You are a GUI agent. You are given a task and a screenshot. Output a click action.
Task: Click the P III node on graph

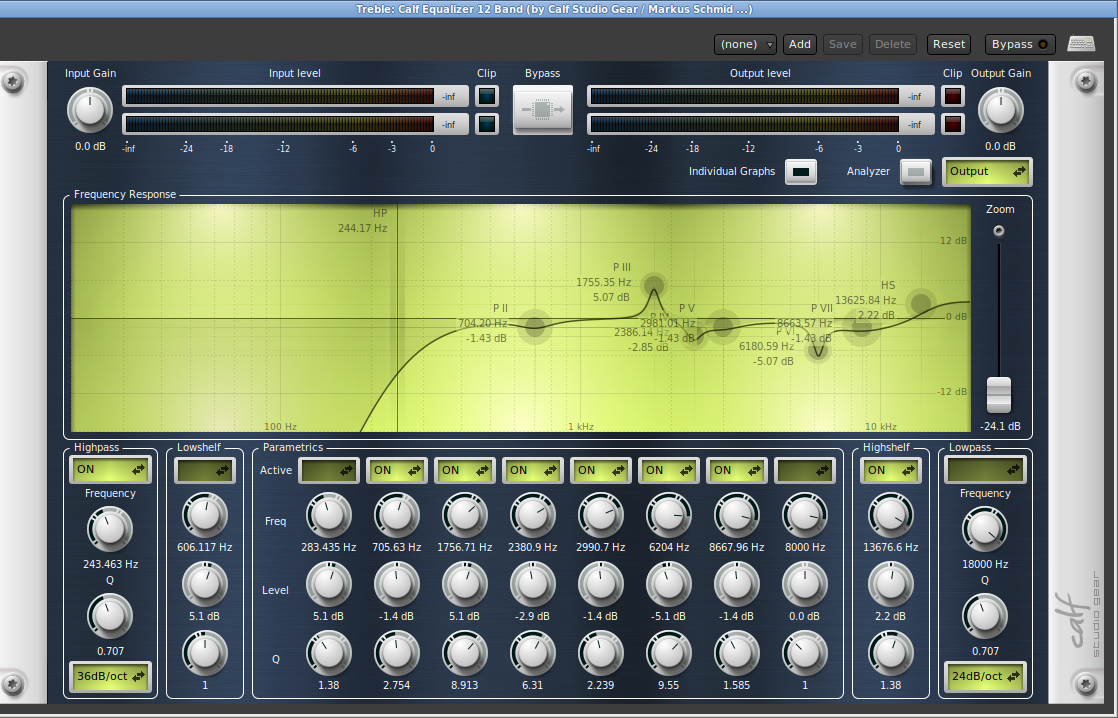coord(653,284)
